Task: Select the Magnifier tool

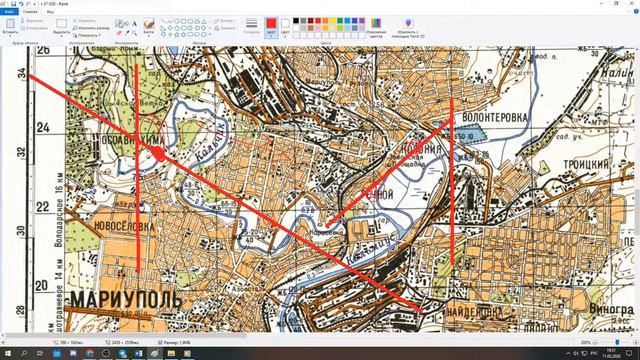Action: [x=134, y=33]
